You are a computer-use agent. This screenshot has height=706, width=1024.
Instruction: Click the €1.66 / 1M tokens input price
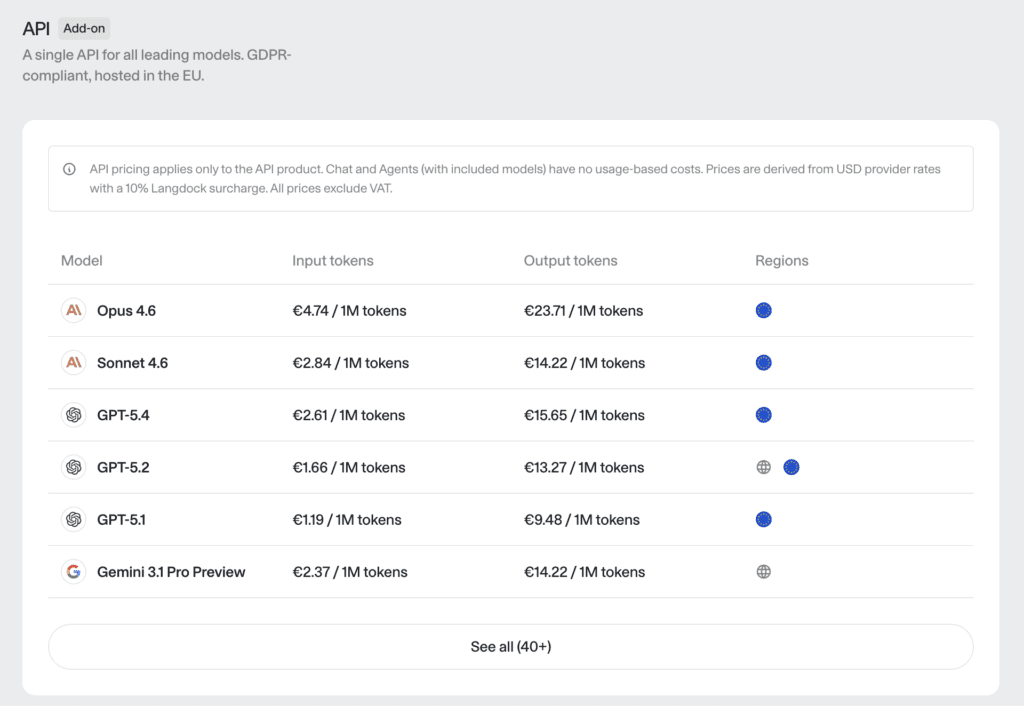click(349, 468)
